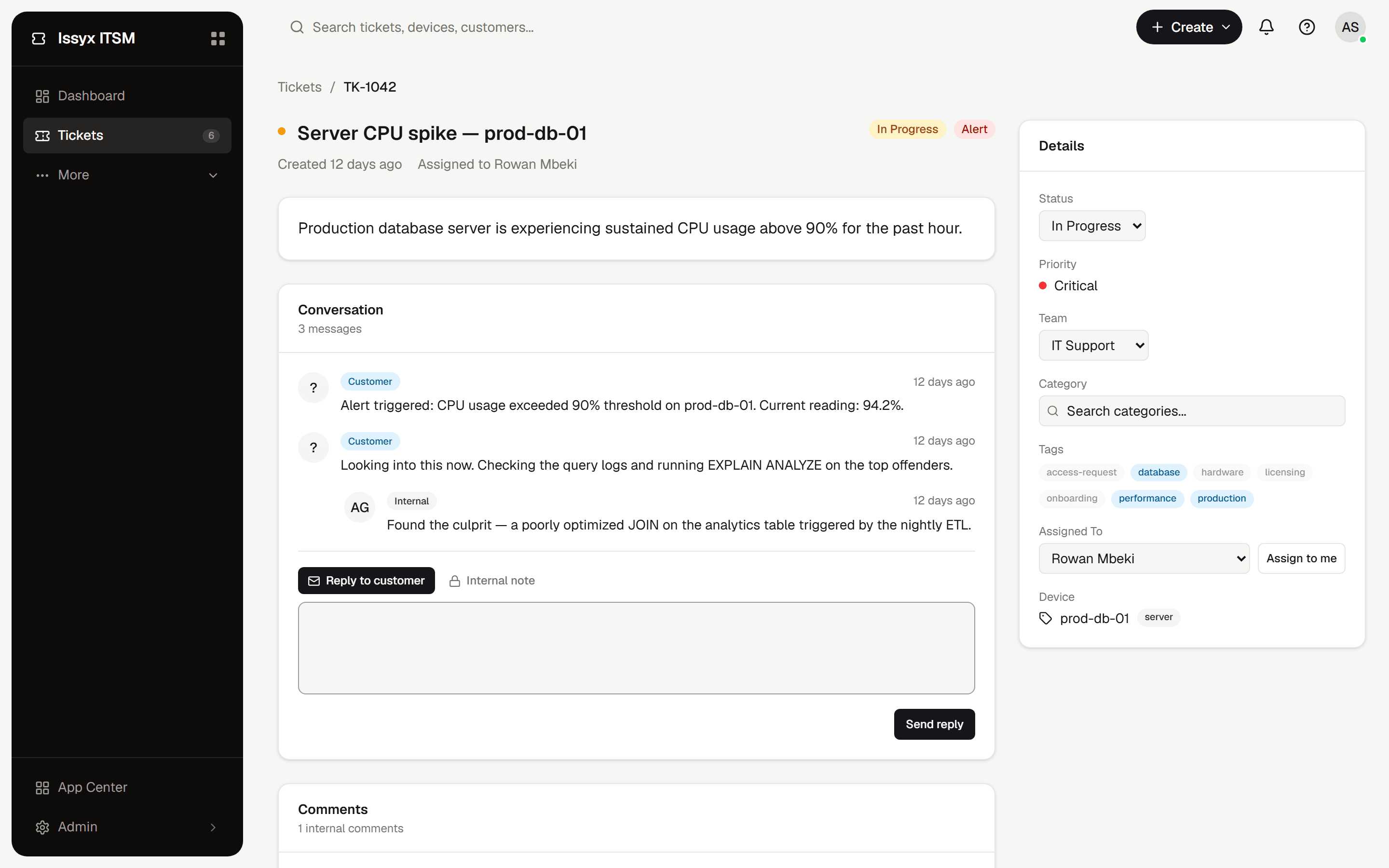The width and height of the screenshot is (1389, 868).
Task: Click the Issyx ITSM logo icon
Action: [39, 39]
